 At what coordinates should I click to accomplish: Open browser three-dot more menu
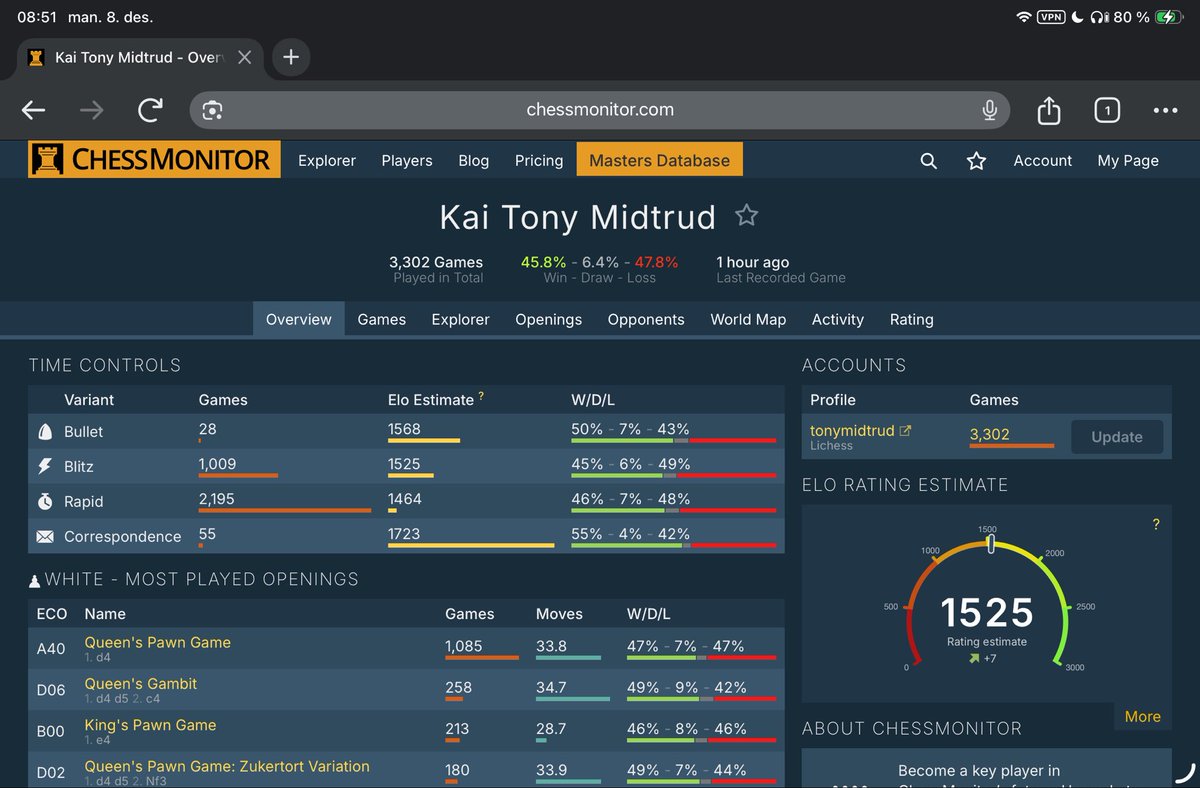tap(1165, 110)
